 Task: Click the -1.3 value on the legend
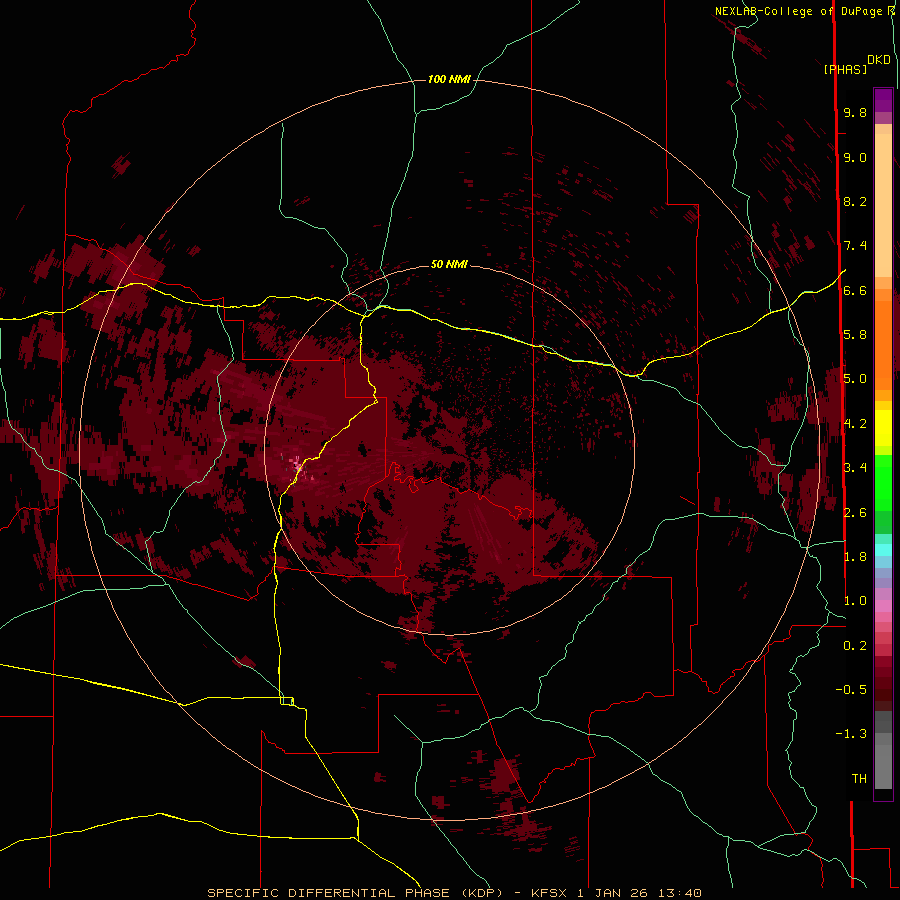coord(851,734)
